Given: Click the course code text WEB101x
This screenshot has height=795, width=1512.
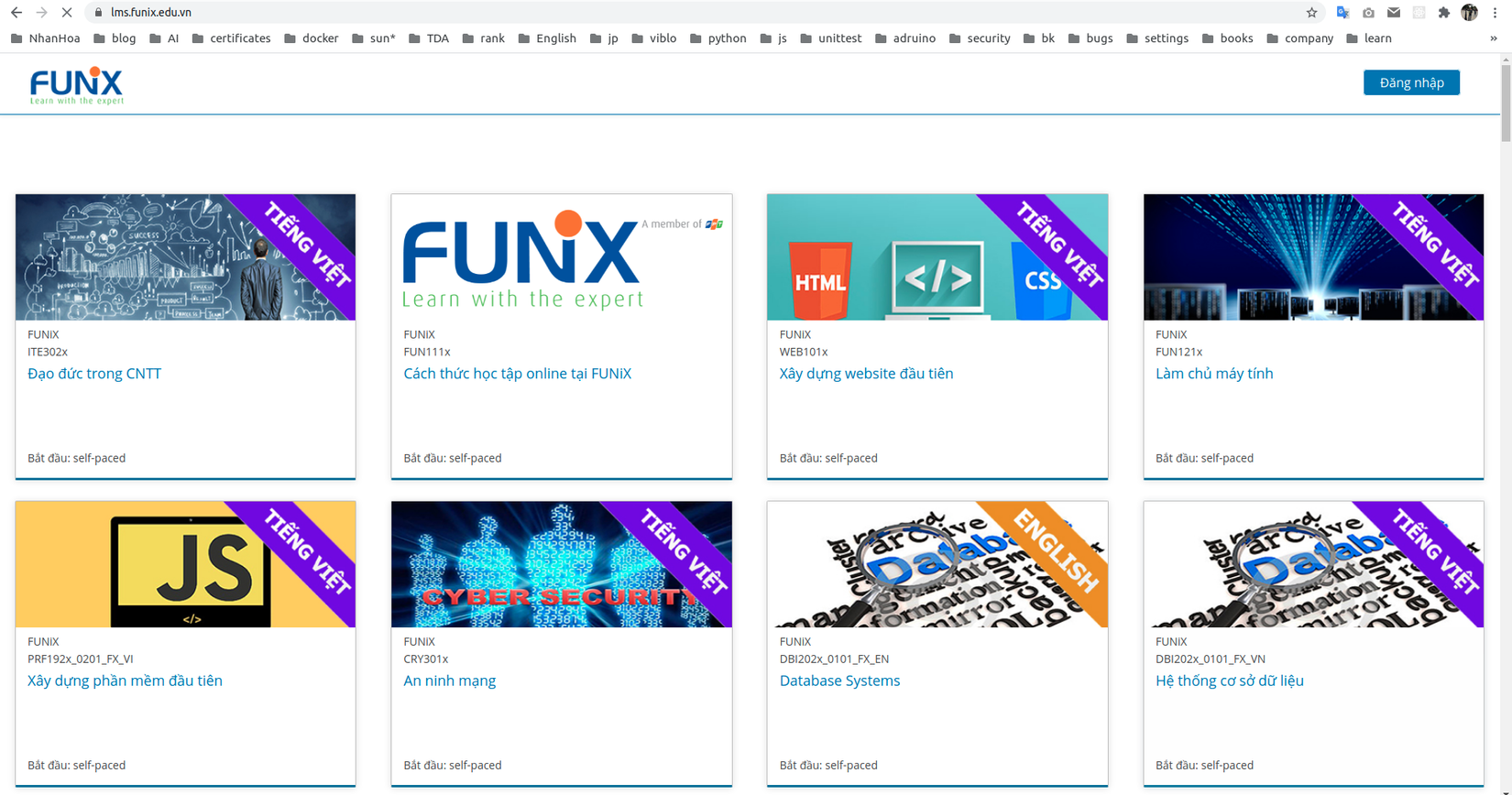Looking at the screenshot, I should [804, 352].
